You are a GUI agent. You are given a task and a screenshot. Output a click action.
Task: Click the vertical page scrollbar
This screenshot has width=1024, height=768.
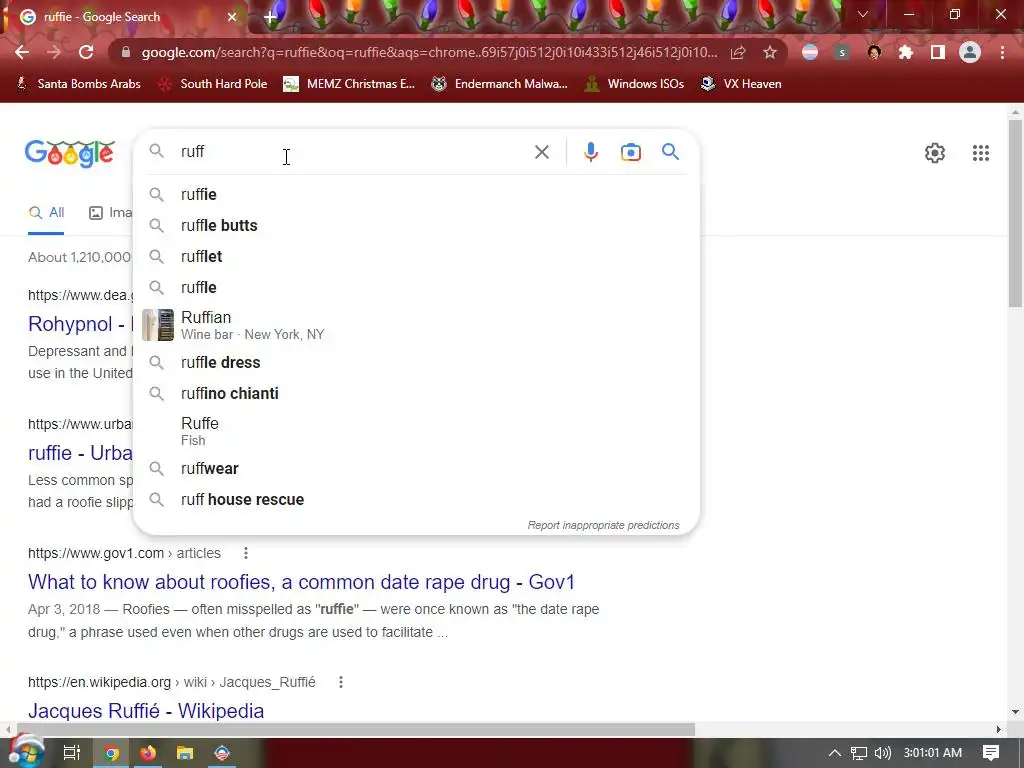point(1014,212)
